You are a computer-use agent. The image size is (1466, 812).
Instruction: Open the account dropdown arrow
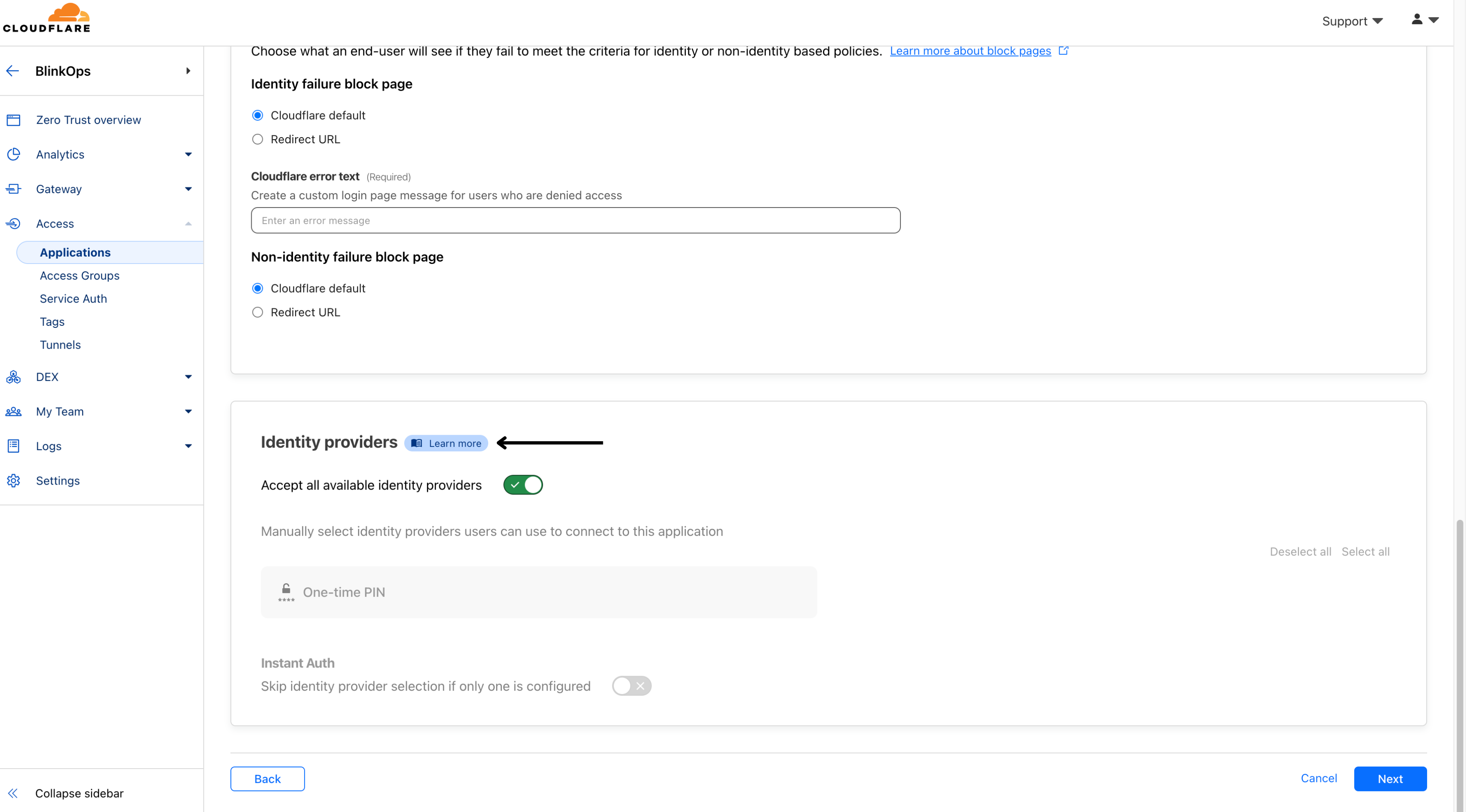click(1434, 20)
